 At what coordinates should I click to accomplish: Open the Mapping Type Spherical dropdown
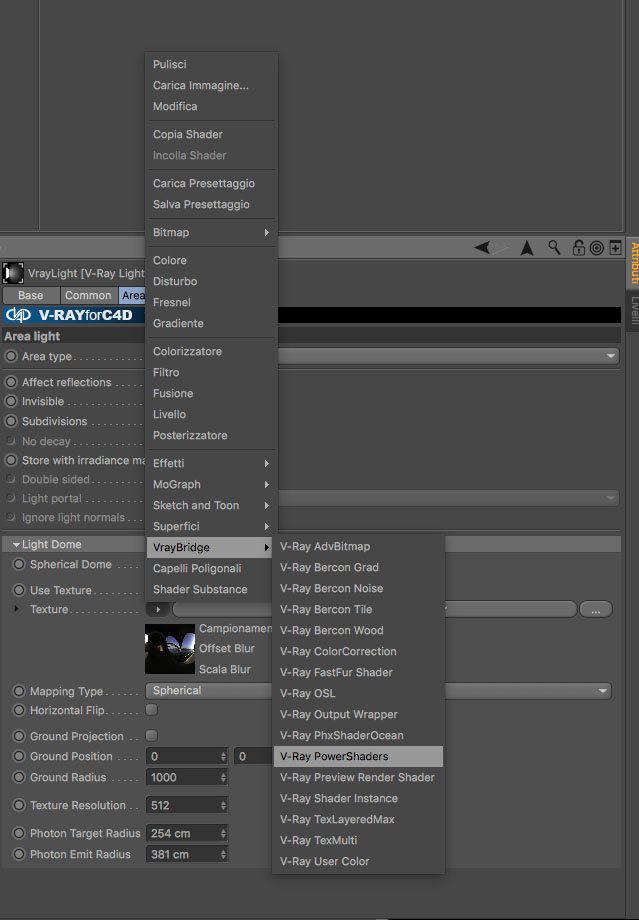pyautogui.click(x=378, y=691)
